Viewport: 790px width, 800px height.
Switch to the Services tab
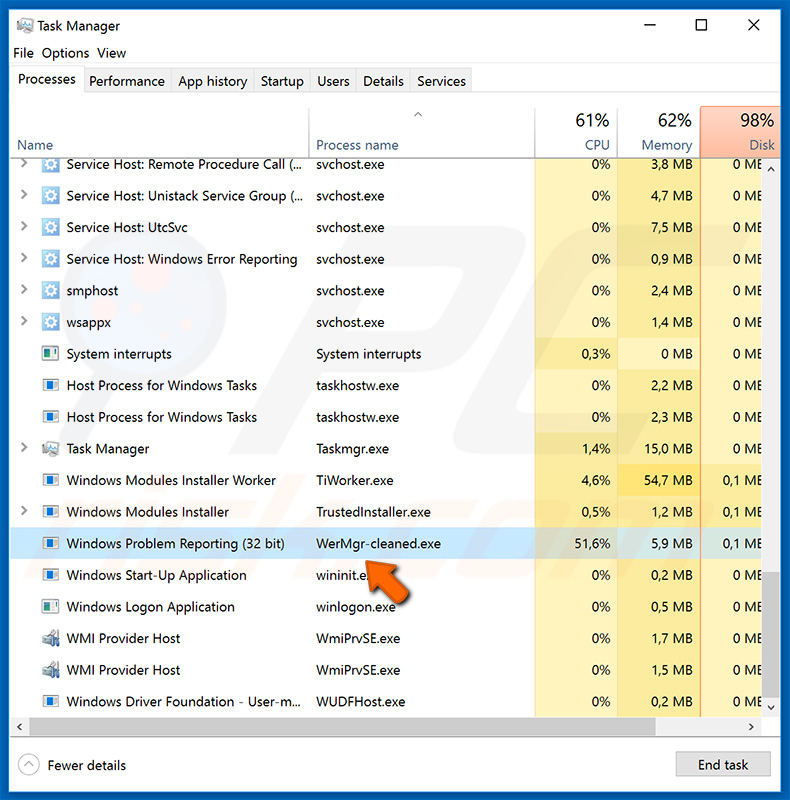(x=441, y=81)
